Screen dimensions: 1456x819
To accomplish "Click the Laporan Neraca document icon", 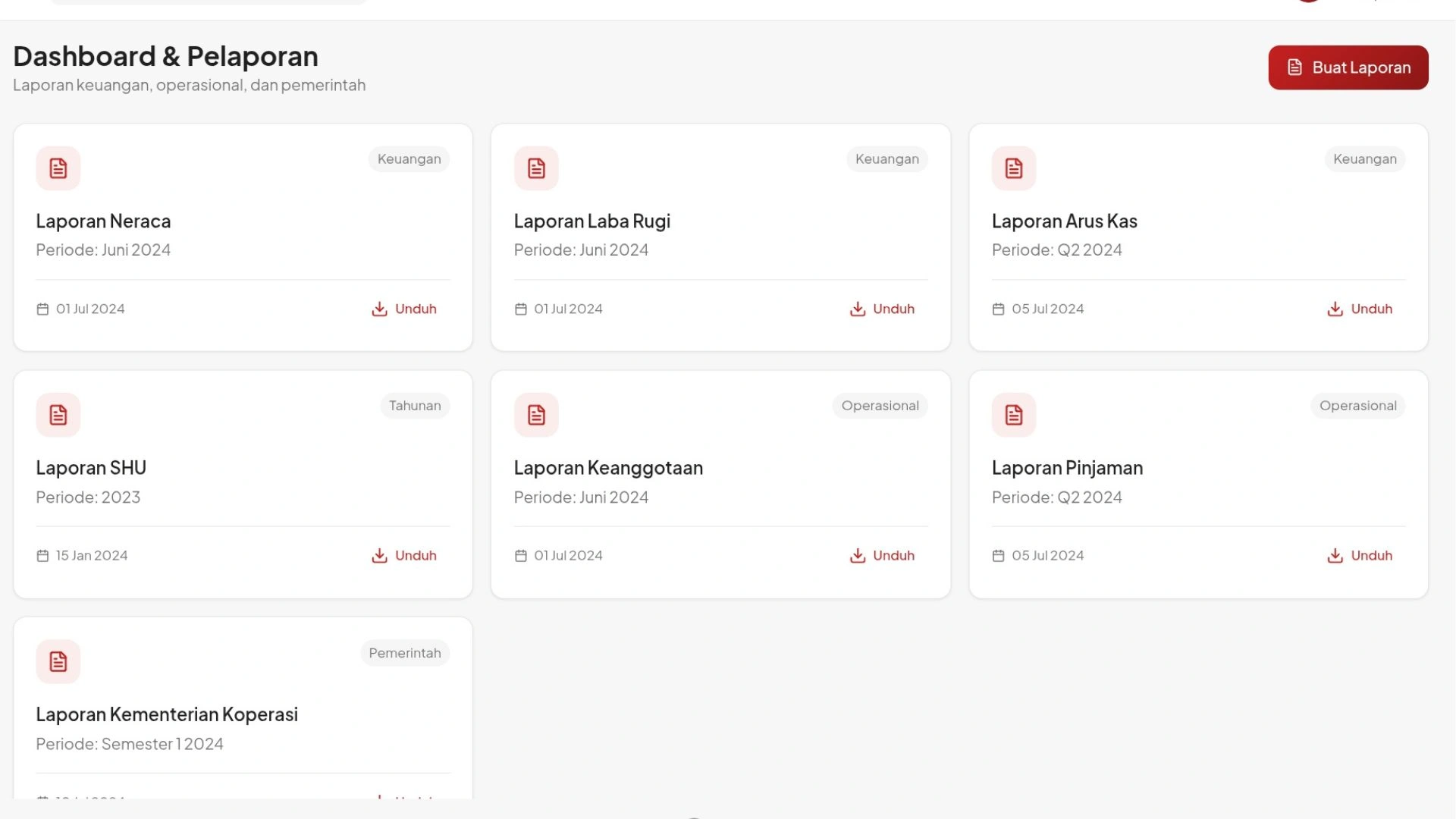I will tap(58, 168).
